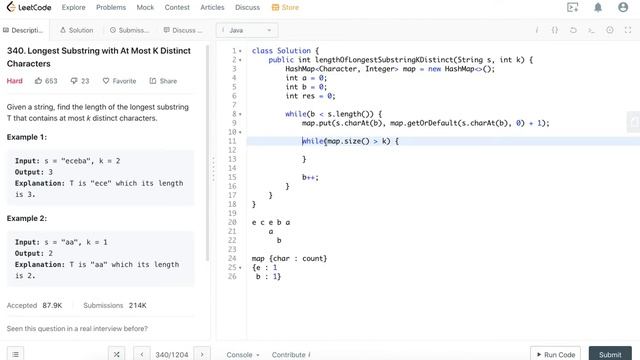This screenshot has height=360, width=640.
Task: Collapse the while loop fold arrow on line 8
Action: (240, 114)
